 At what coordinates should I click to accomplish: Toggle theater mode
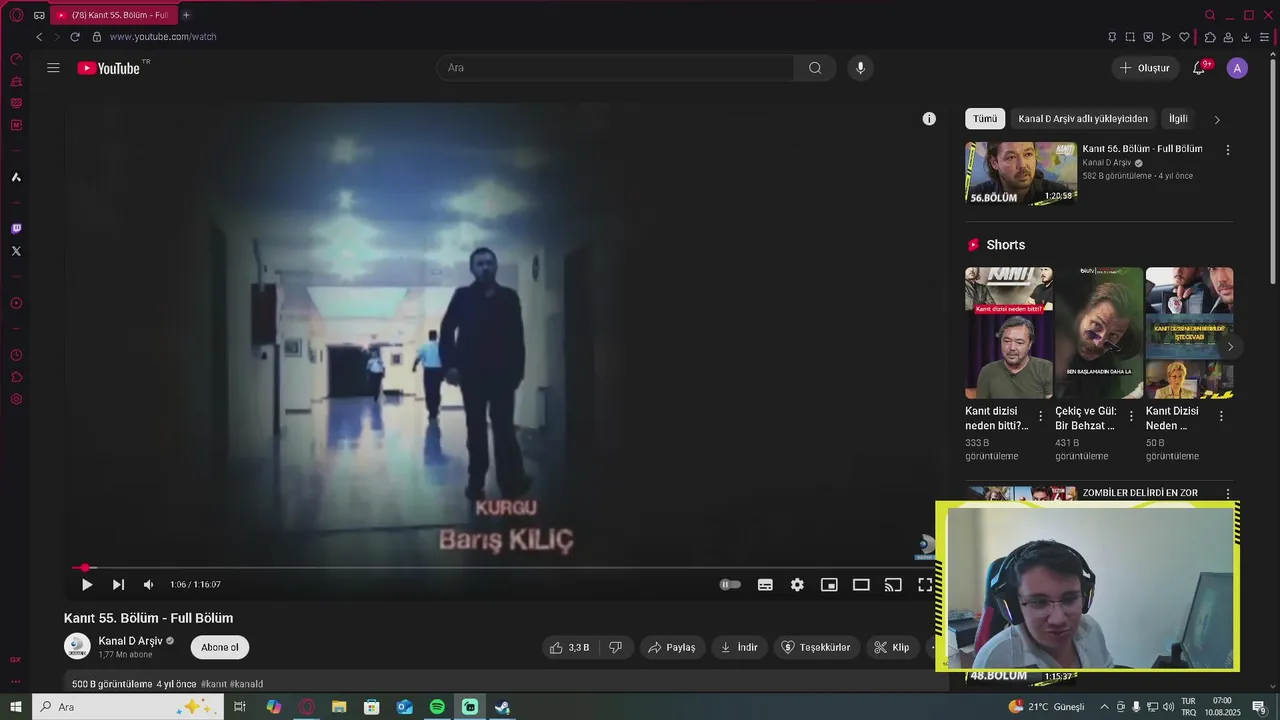pyautogui.click(x=861, y=585)
